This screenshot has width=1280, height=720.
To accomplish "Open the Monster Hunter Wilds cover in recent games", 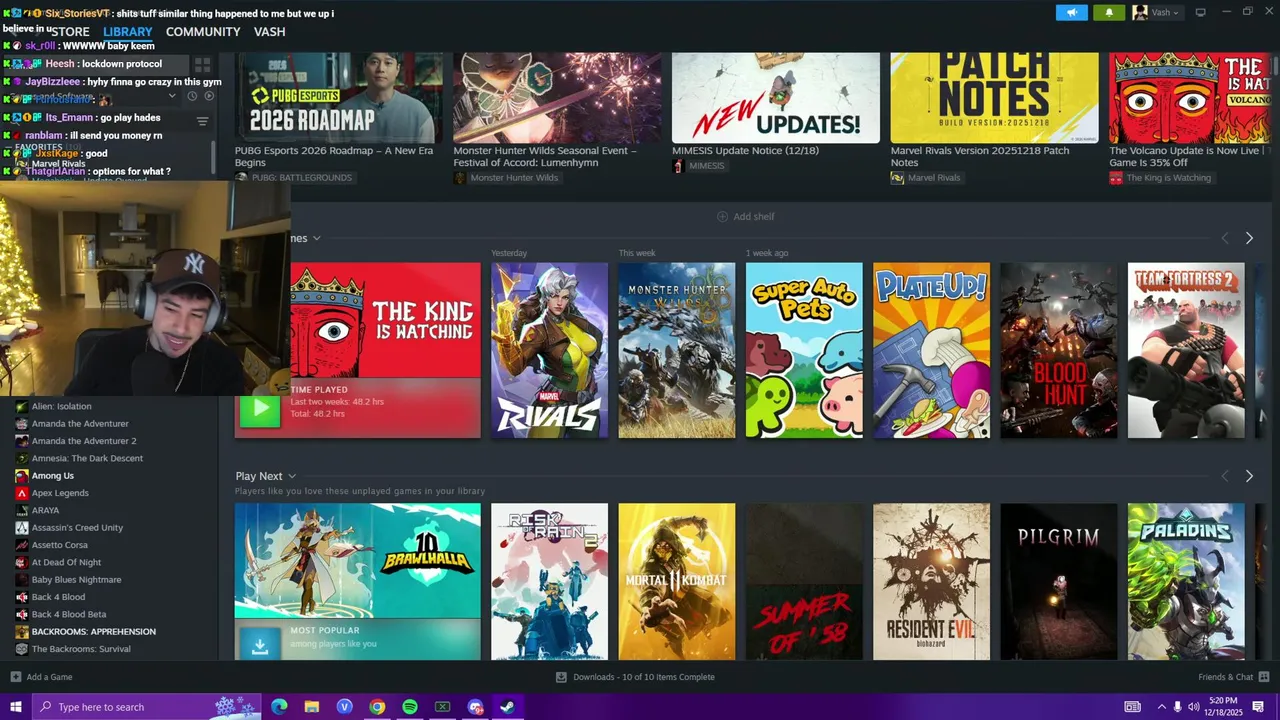I will pyautogui.click(x=676, y=350).
